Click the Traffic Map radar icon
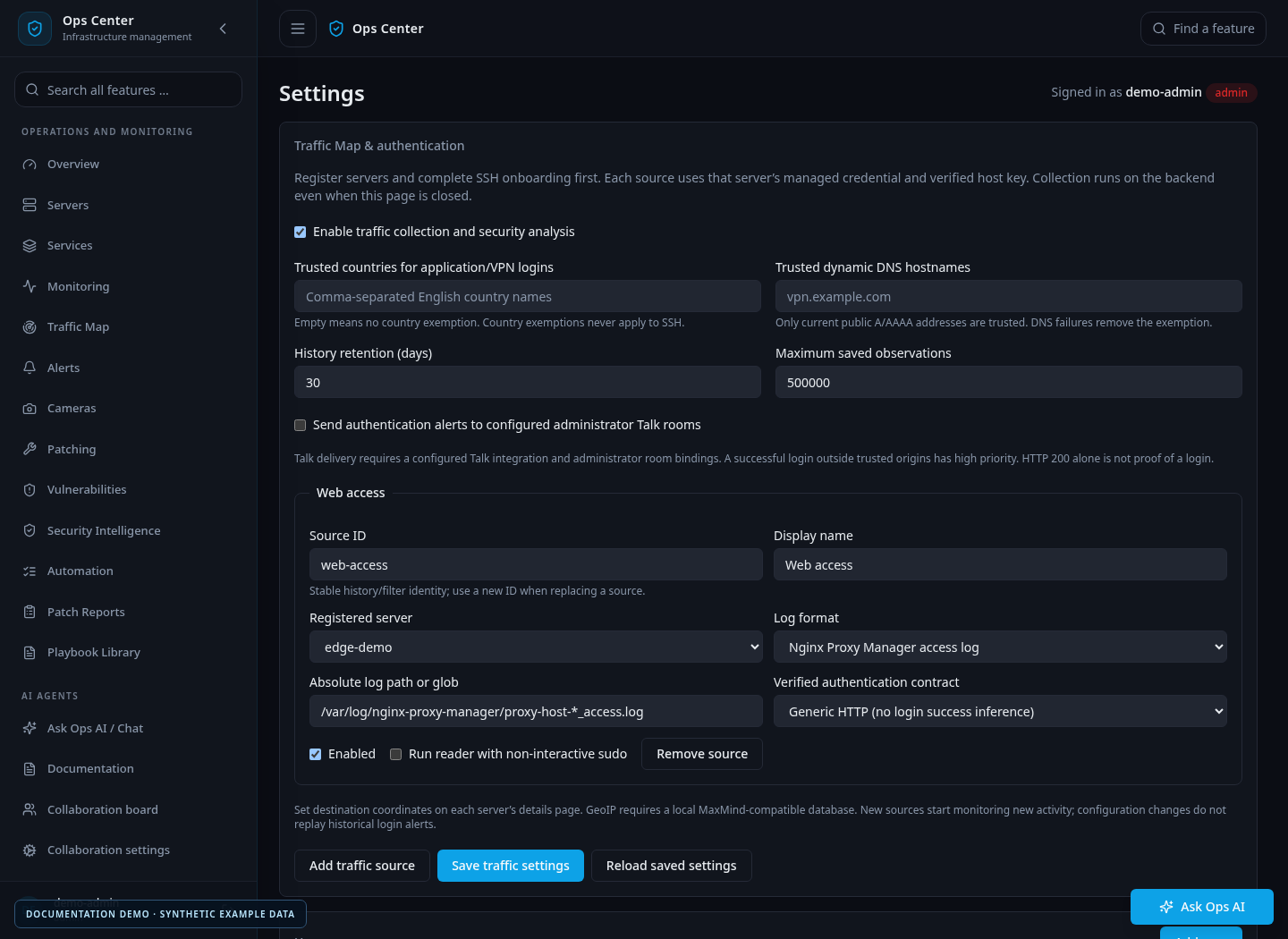The image size is (1288, 939). click(x=30, y=327)
